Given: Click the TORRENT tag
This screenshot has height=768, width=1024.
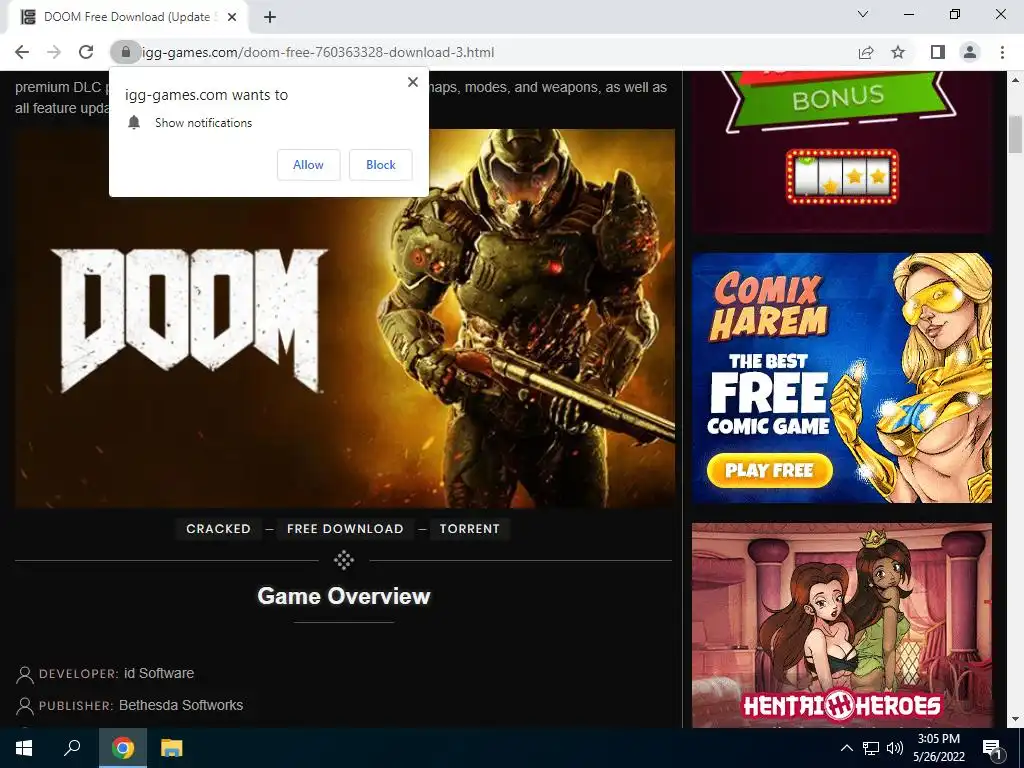Looking at the screenshot, I should pyautogui.click(x=470, y=529).
